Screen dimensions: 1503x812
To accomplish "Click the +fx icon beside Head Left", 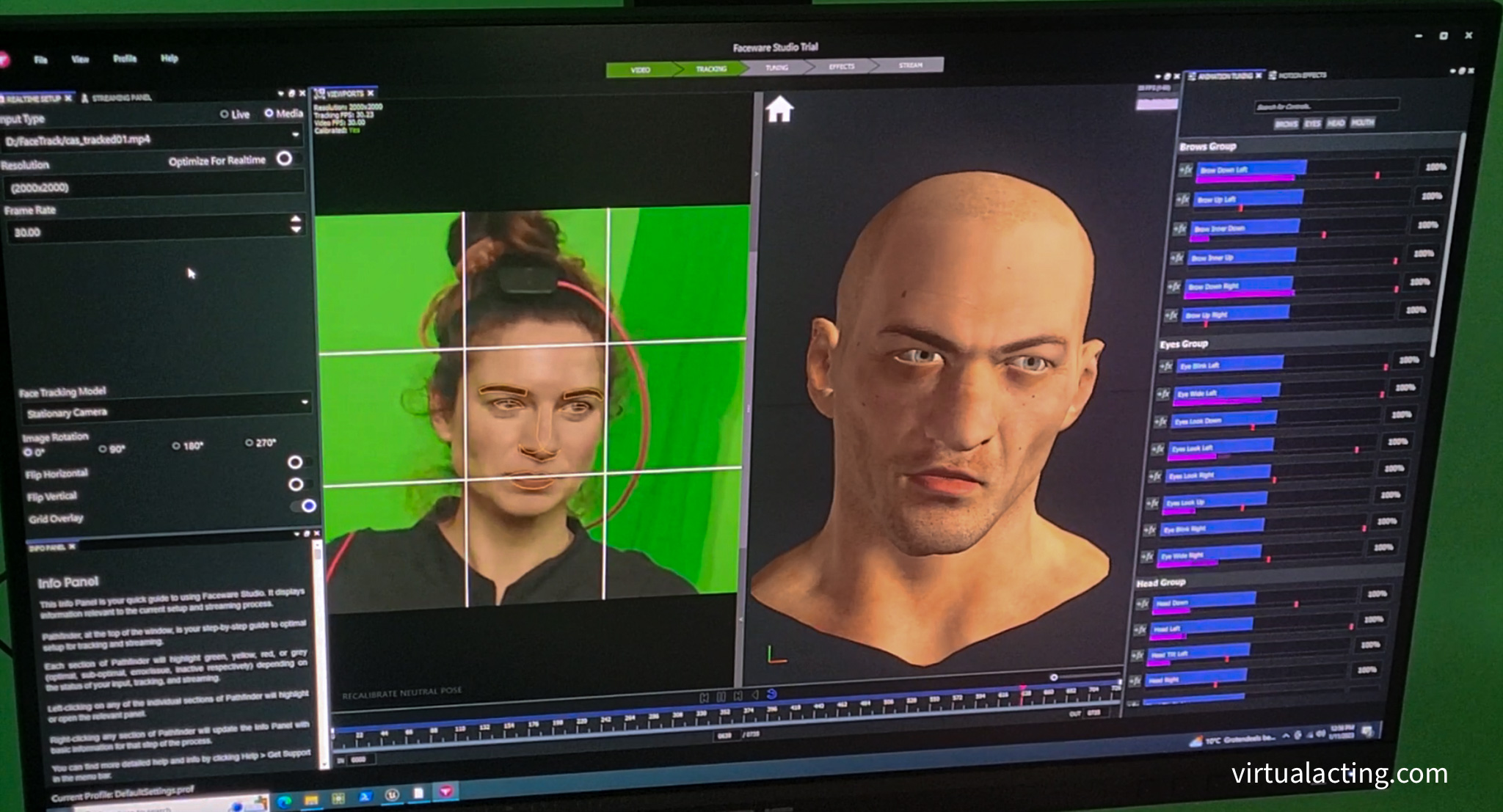I will tap(1140, 629).
